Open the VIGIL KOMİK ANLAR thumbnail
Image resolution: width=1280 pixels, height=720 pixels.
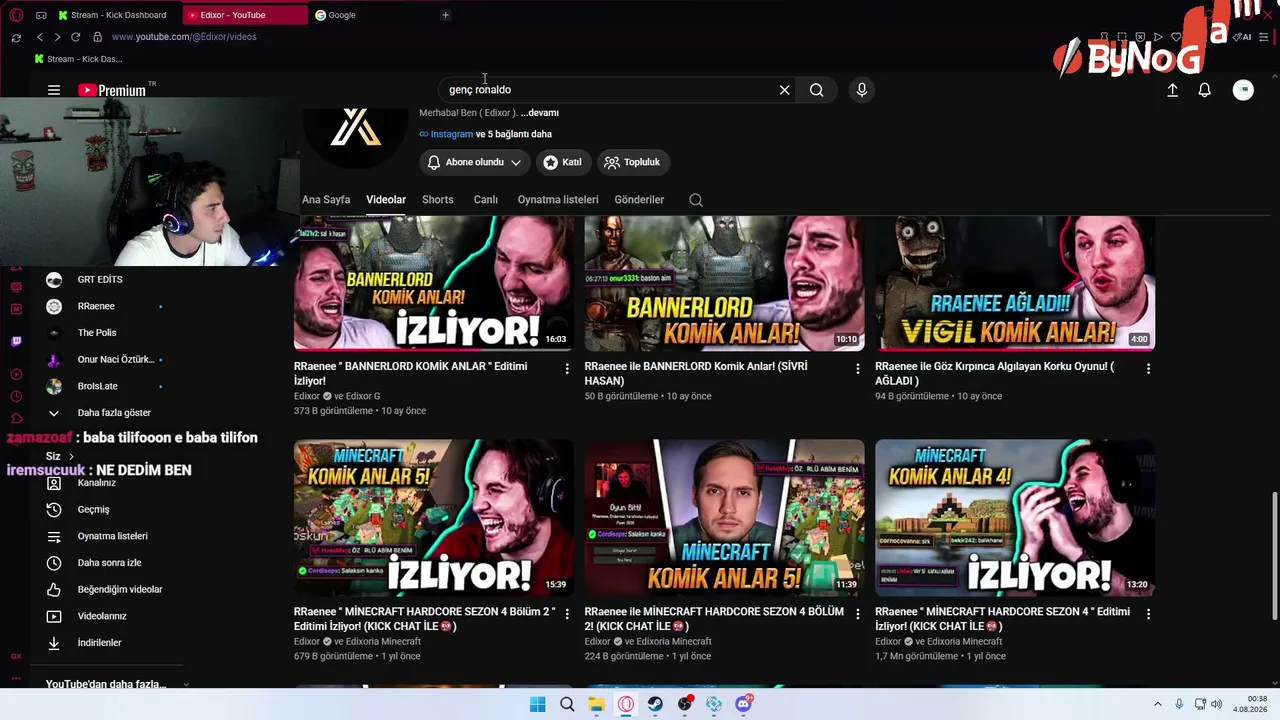pos(1015,283)
